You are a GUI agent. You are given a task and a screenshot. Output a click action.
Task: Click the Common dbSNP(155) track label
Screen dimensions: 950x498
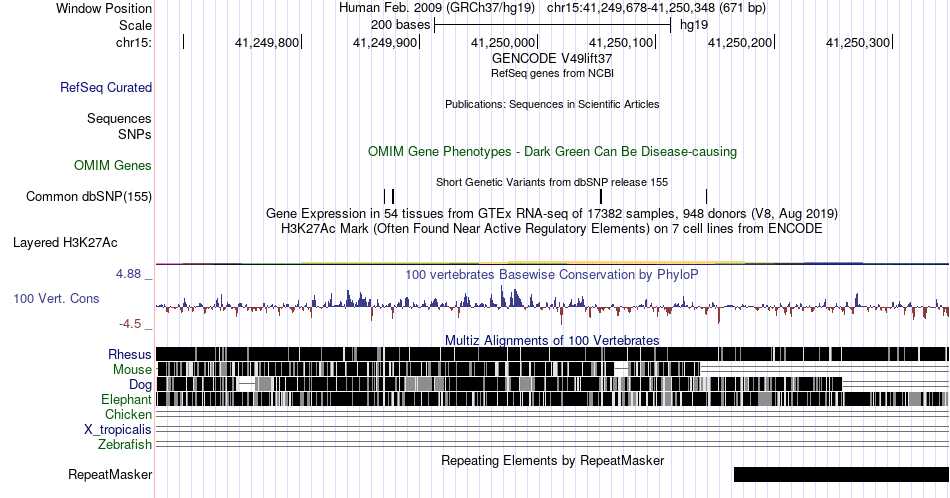[x=89, y=196]
